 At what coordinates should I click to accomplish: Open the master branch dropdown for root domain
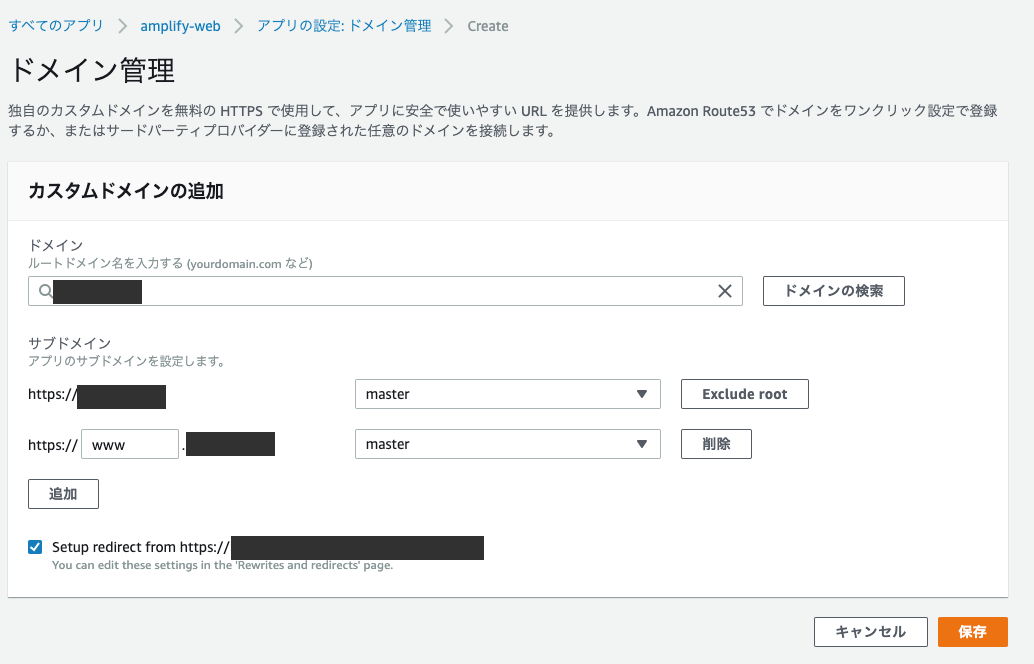pyautogui.click(x=507, y=394)
